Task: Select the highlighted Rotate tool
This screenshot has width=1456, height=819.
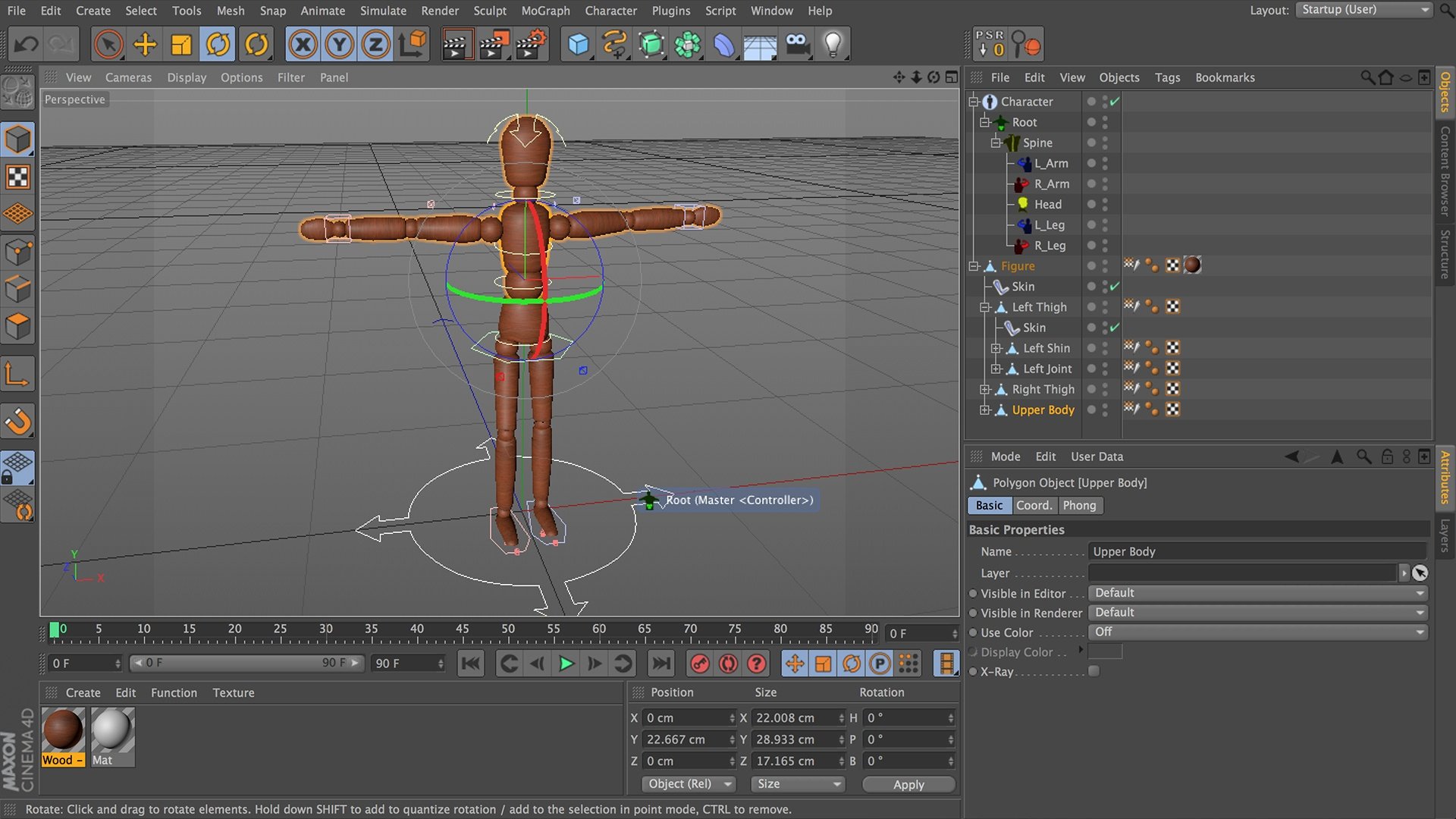Action: 218,45
